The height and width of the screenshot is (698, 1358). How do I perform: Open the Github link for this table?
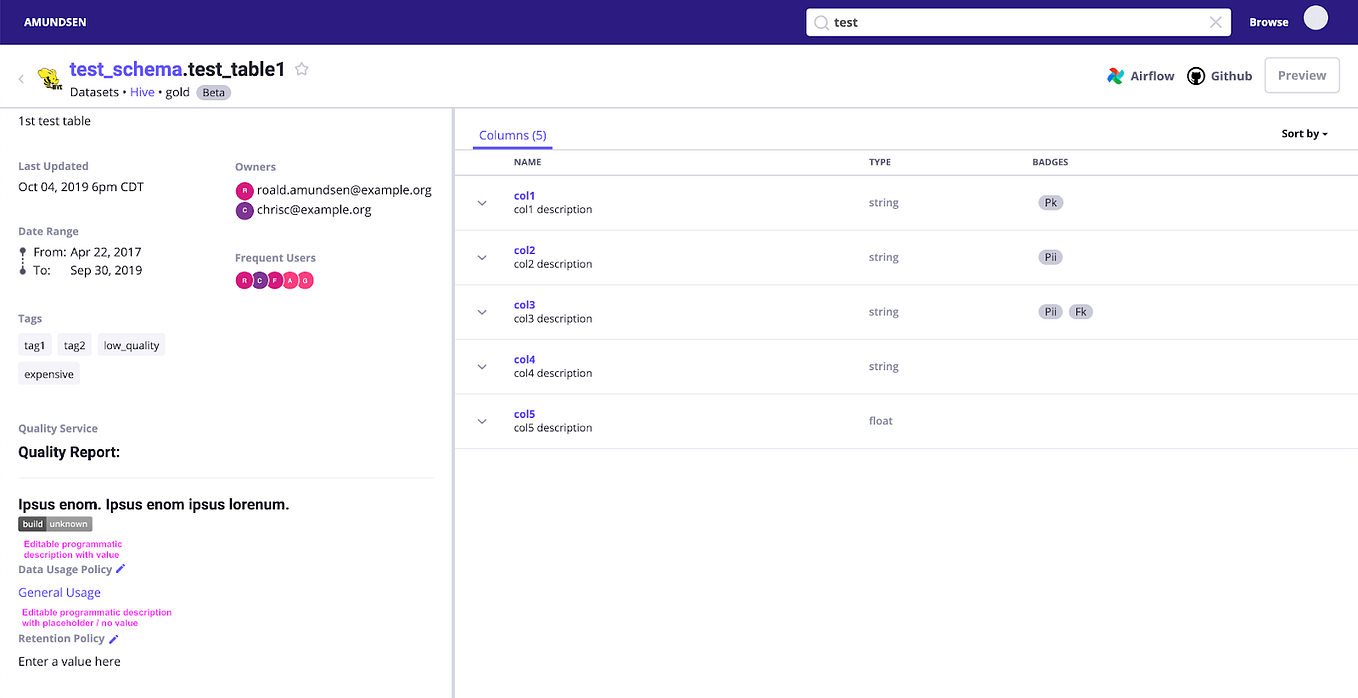coord(1219,75)
